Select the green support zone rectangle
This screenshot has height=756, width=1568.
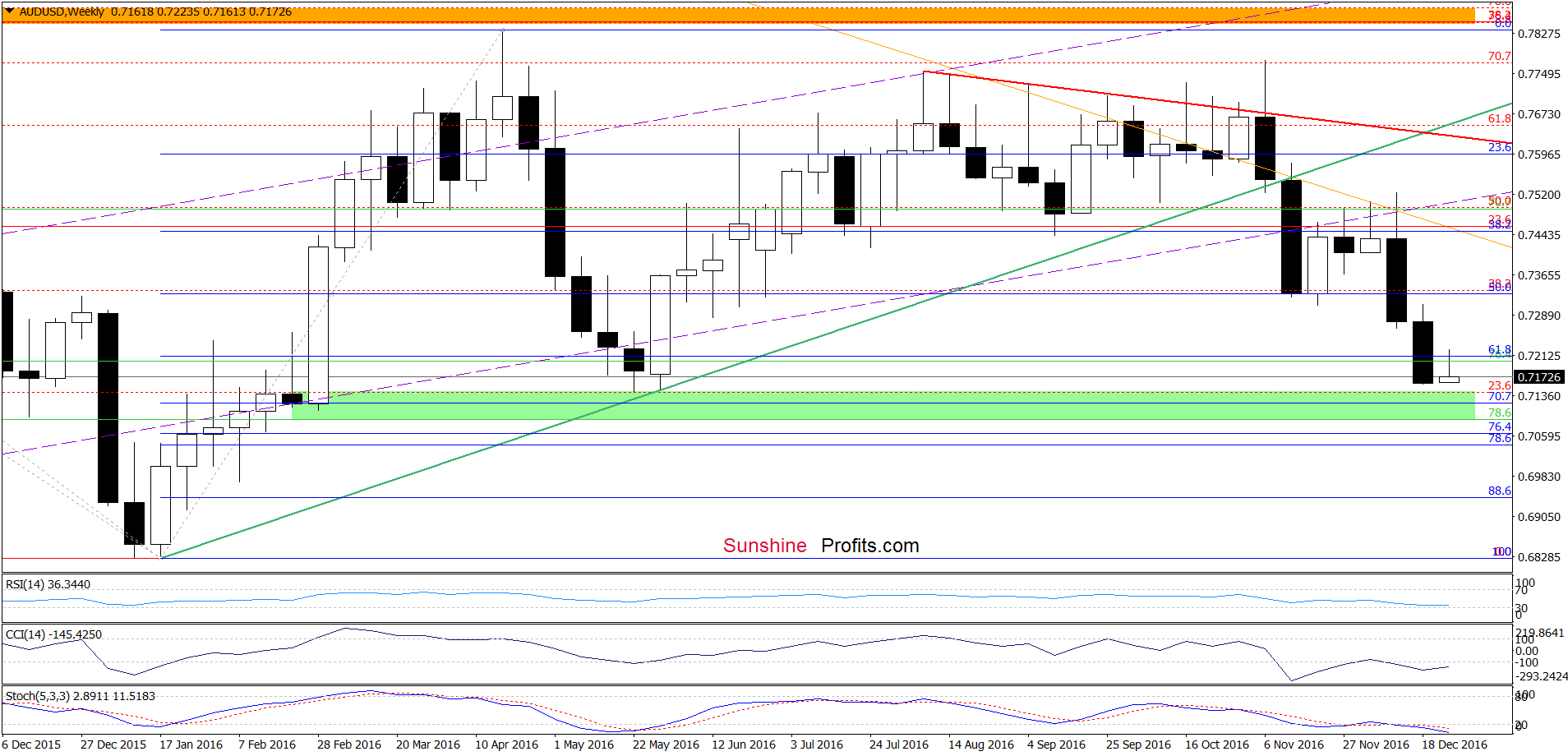[883, 405]
